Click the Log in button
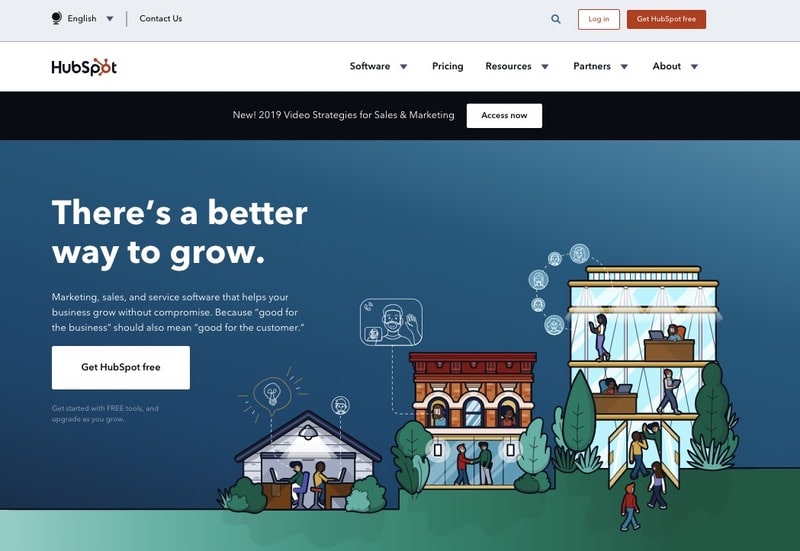 (x=598, y=19)
